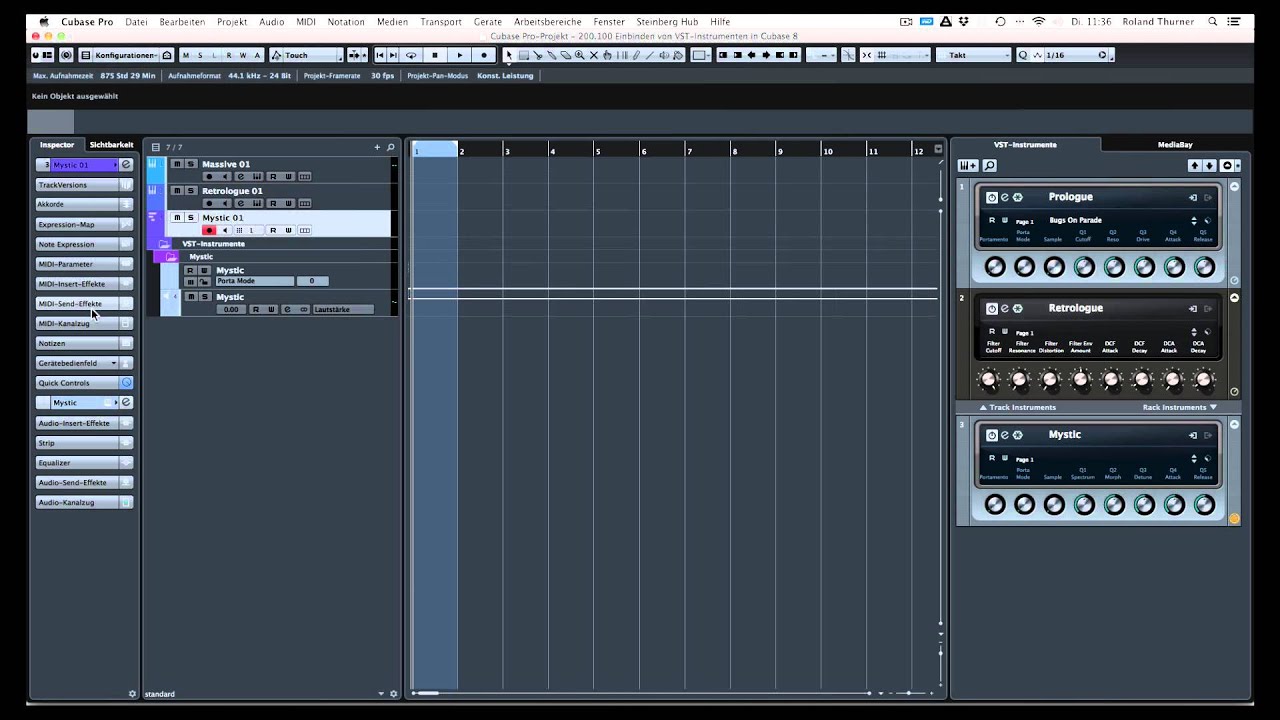Disable record arm on Mystic 01
Screen dimensions: 1280x720
[x=209, y=230]
